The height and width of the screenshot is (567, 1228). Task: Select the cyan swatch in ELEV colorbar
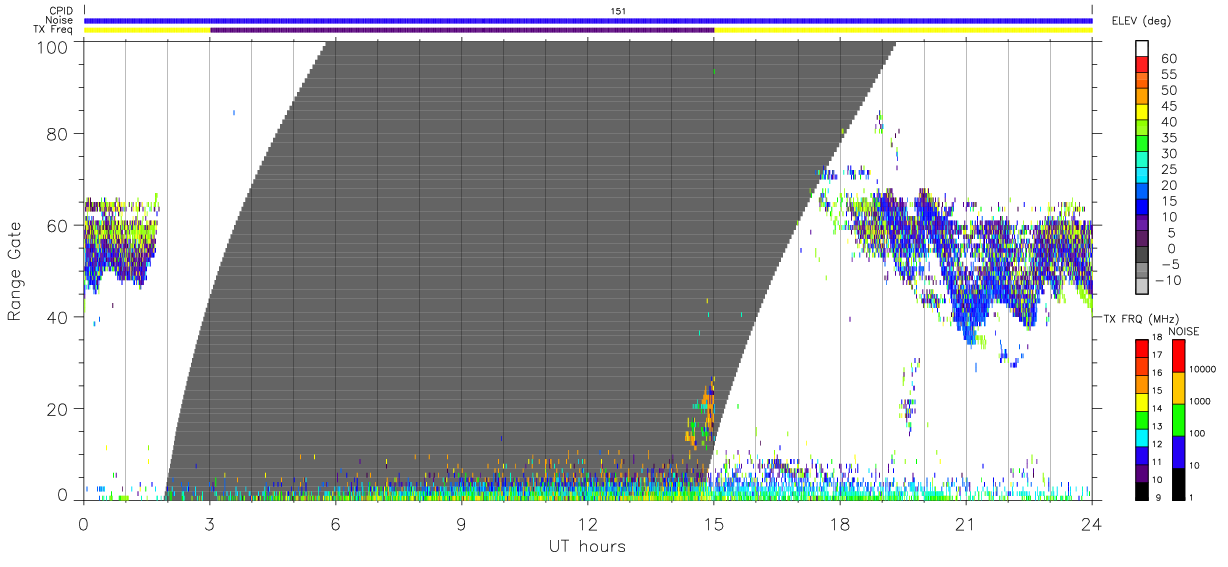tap(1141, 177)
